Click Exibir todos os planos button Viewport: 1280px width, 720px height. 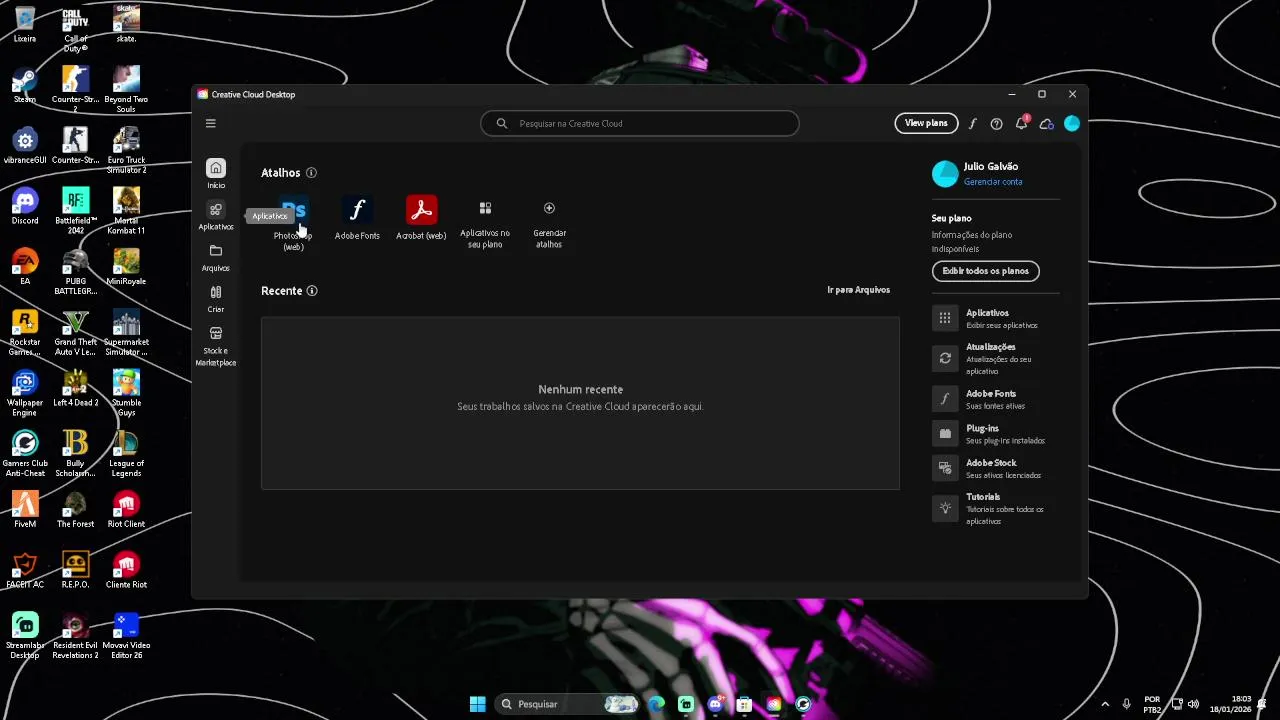(x=986, y=271)
